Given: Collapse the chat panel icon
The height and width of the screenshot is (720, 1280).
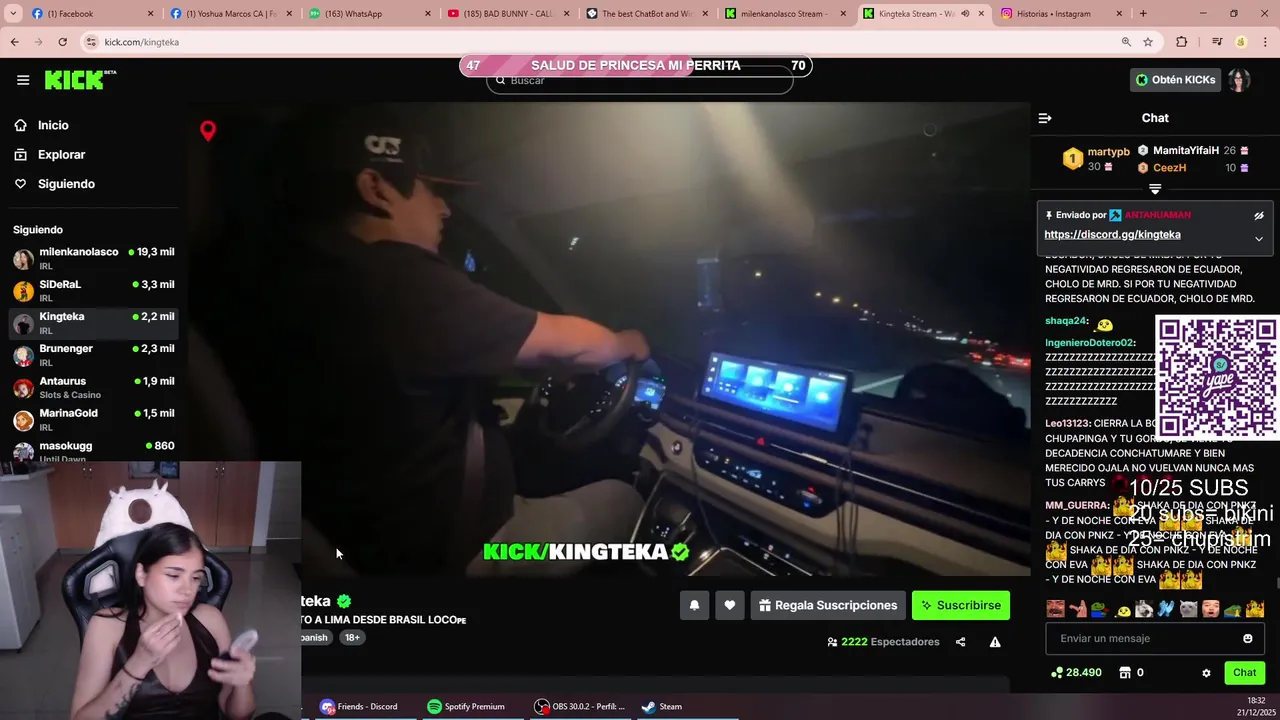Looking at the screenshot, I should 1045,118.
